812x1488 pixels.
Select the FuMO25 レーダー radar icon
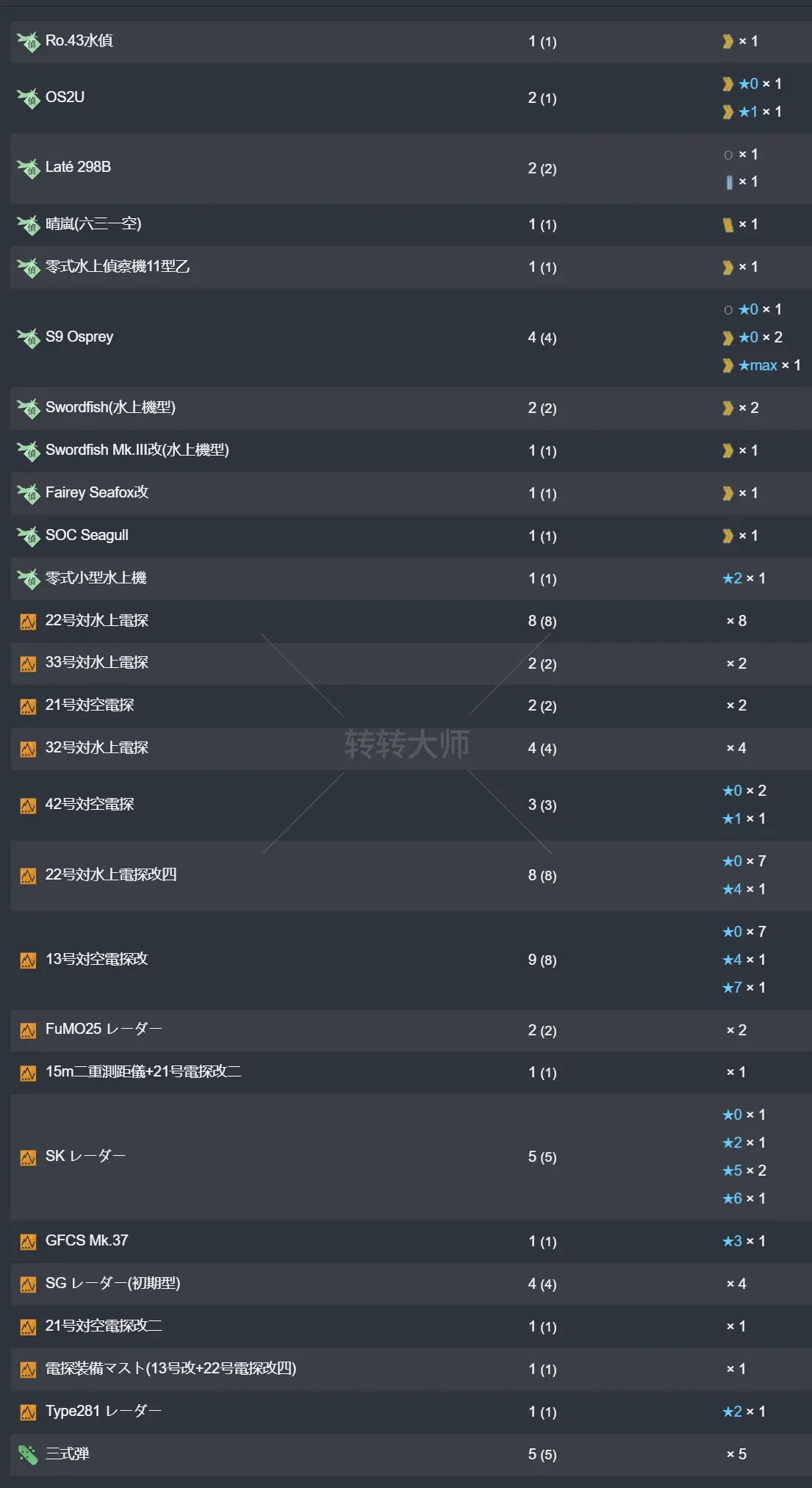point(26,1029)
